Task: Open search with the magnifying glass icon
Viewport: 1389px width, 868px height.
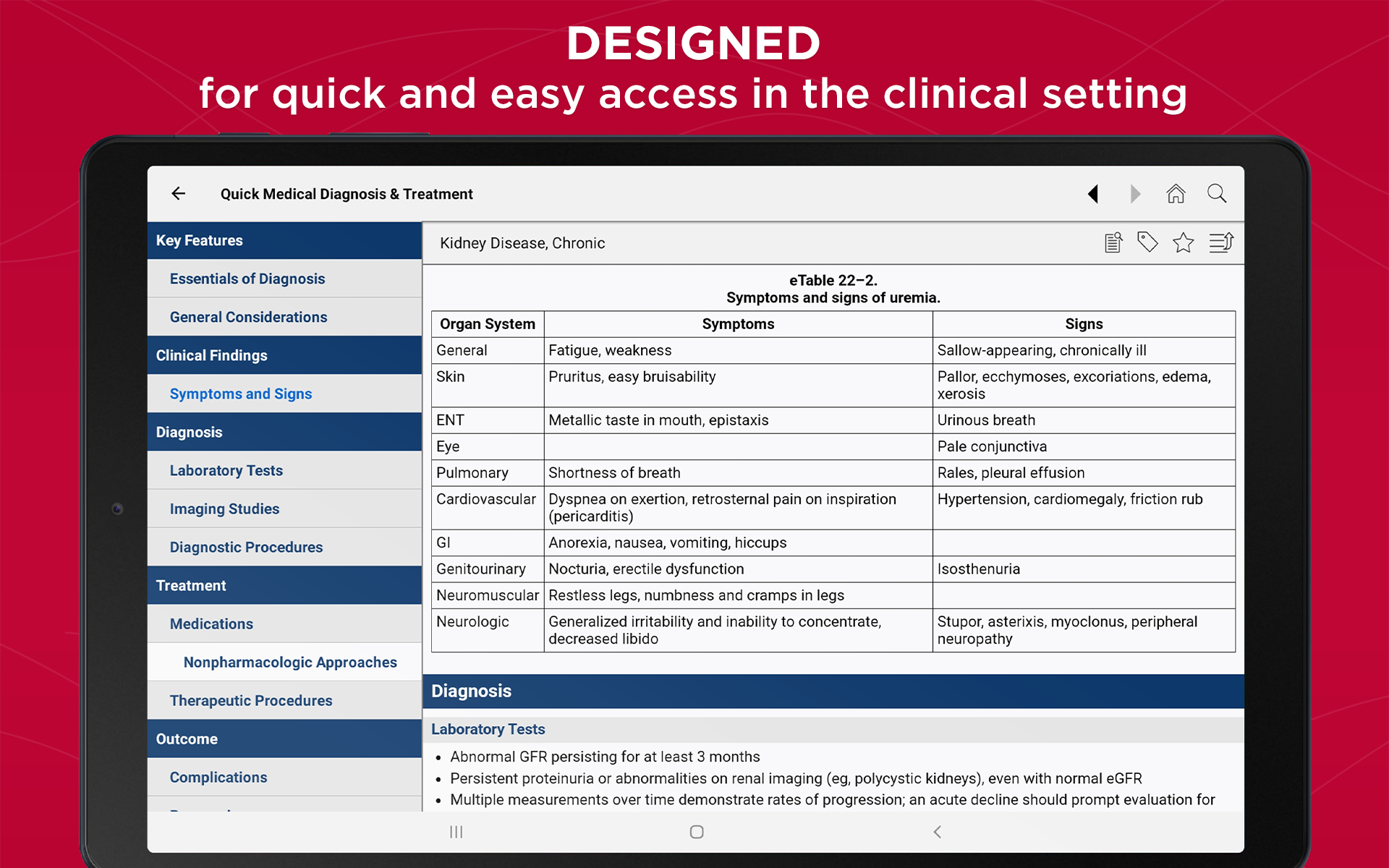Action: [x=1217, y=194]
